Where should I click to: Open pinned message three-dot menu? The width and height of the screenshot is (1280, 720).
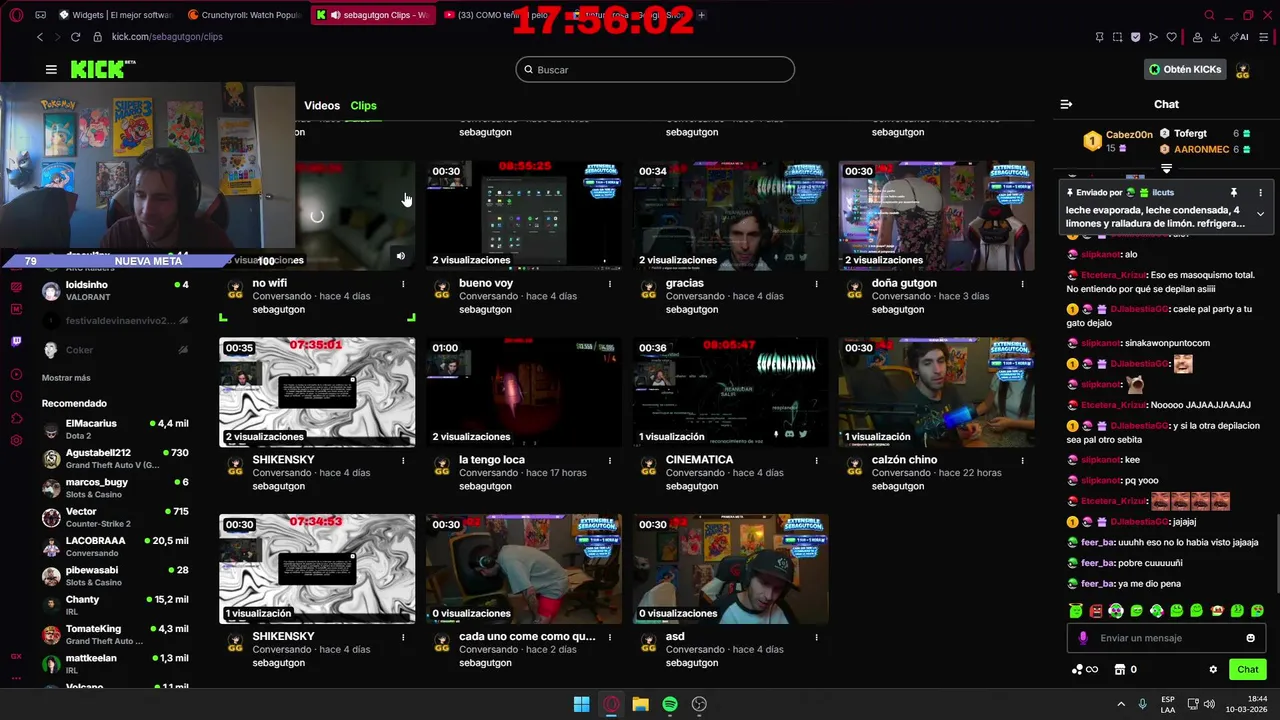(1260, 192)
